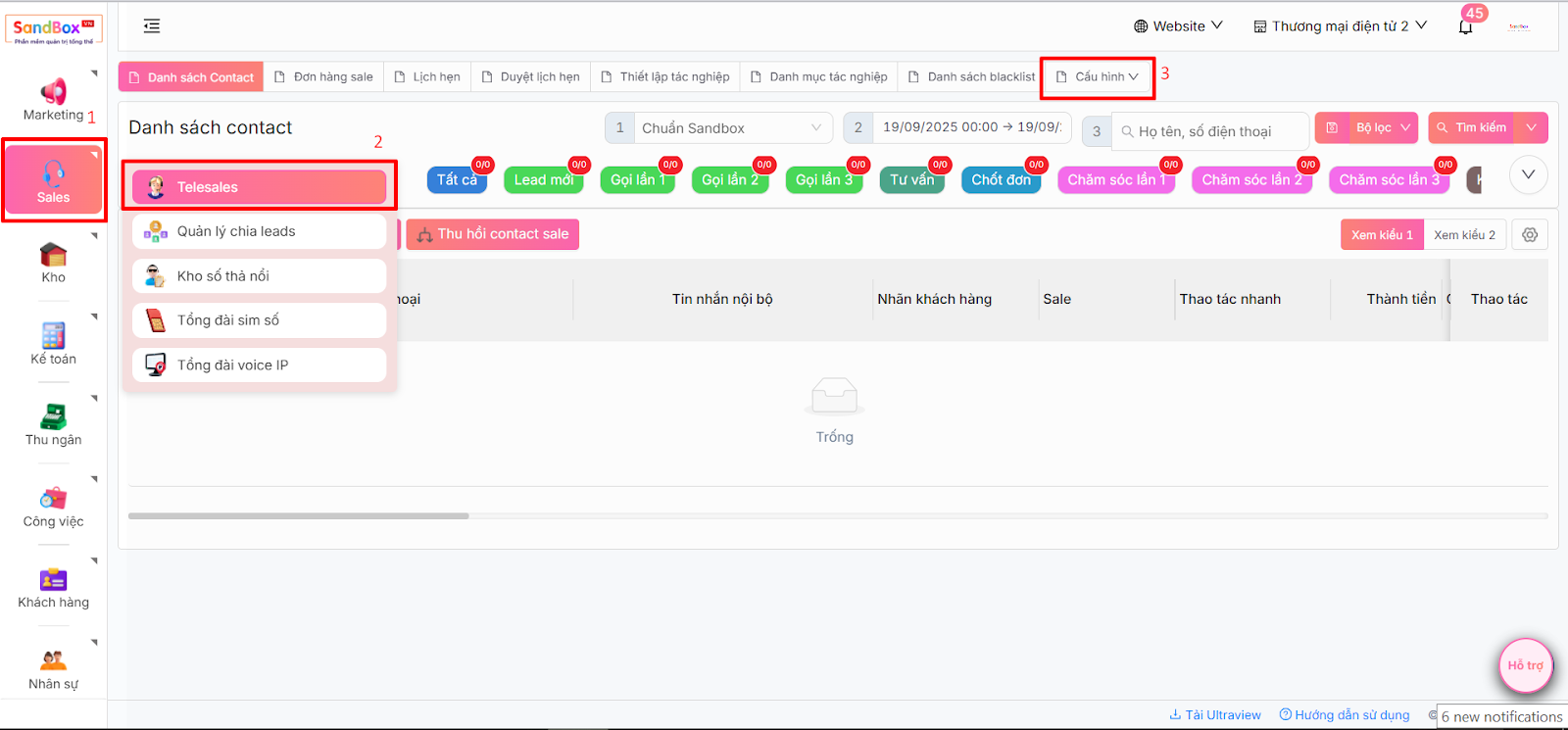Filter by Lead mới status
The width and height of the screenshot is (1568, 730).
tap(543, 180)
